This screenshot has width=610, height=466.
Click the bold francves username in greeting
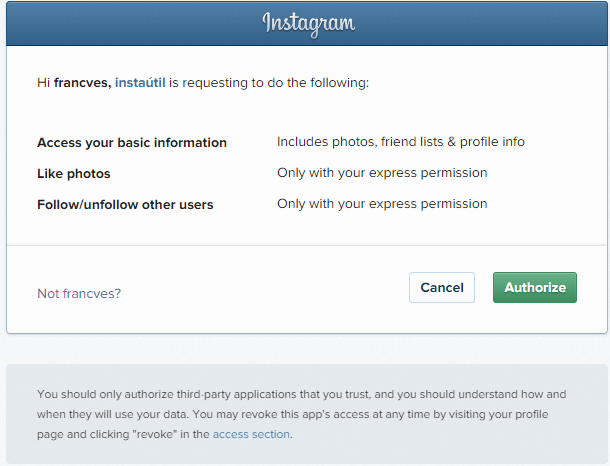point(82,83)
